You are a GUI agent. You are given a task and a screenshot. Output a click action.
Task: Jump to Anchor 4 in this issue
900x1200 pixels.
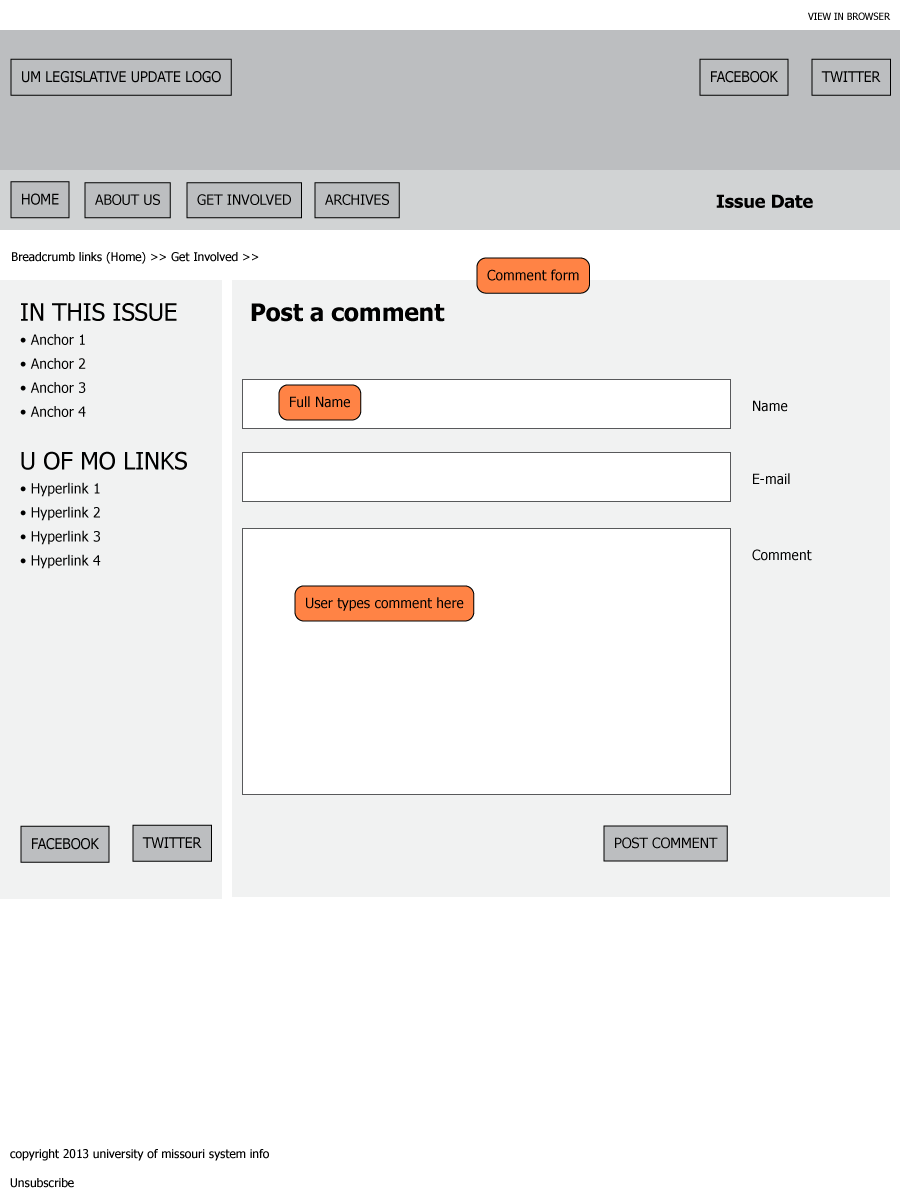[x=58, y=412]
